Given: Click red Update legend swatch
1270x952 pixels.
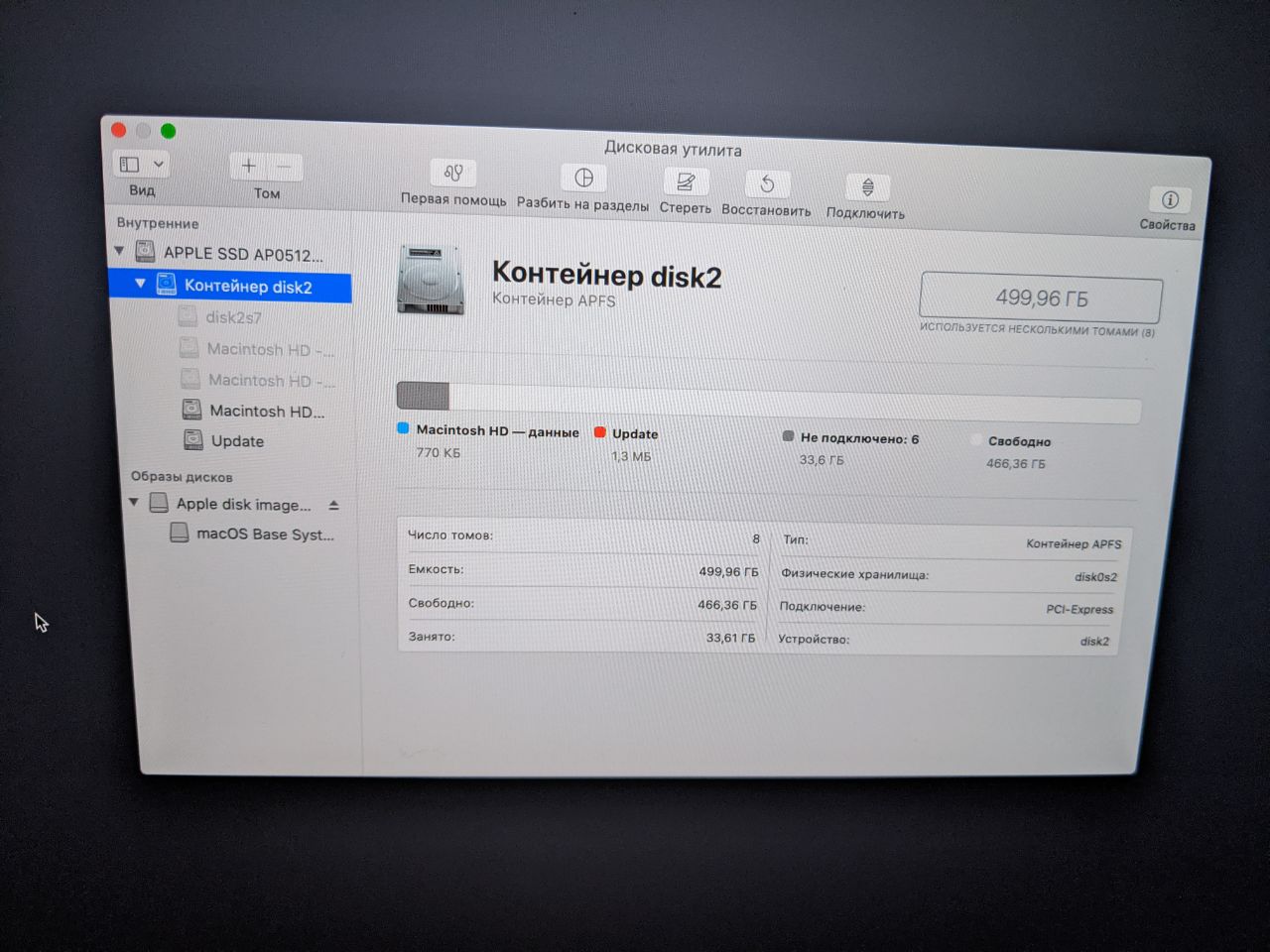Looking at the screenshot, I should coord(599,431).
